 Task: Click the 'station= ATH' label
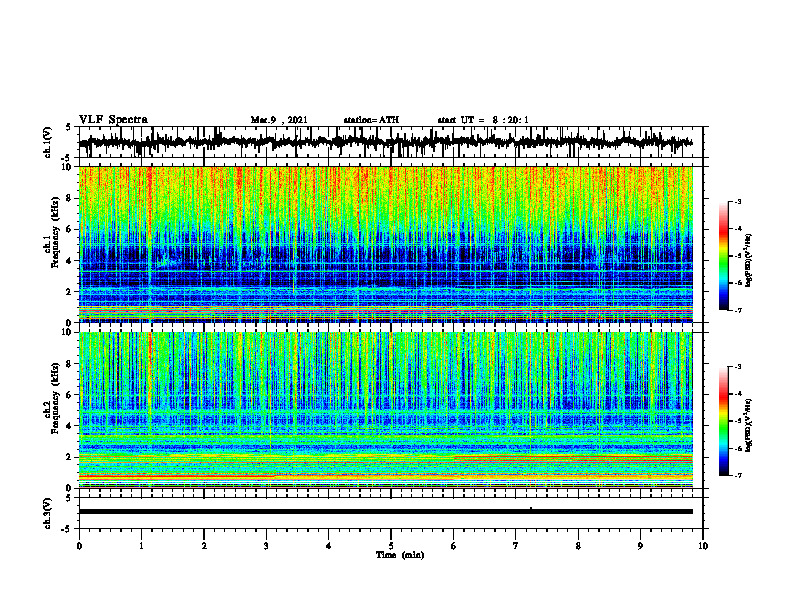click(x=371, y=120)
